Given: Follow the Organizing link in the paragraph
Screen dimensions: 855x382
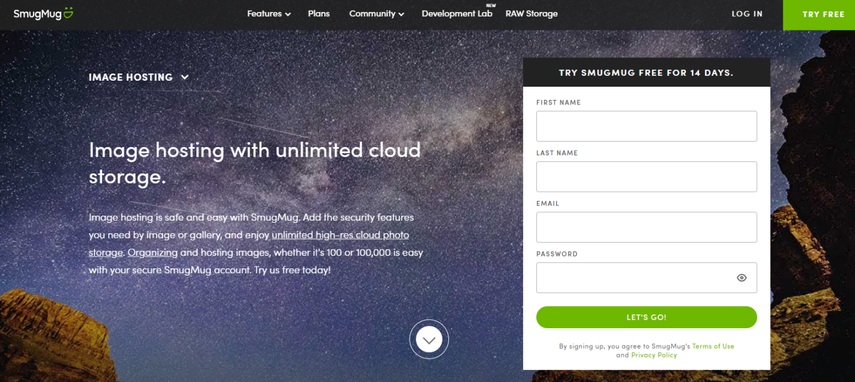Looking at the screenshot, I should point(153,253).
